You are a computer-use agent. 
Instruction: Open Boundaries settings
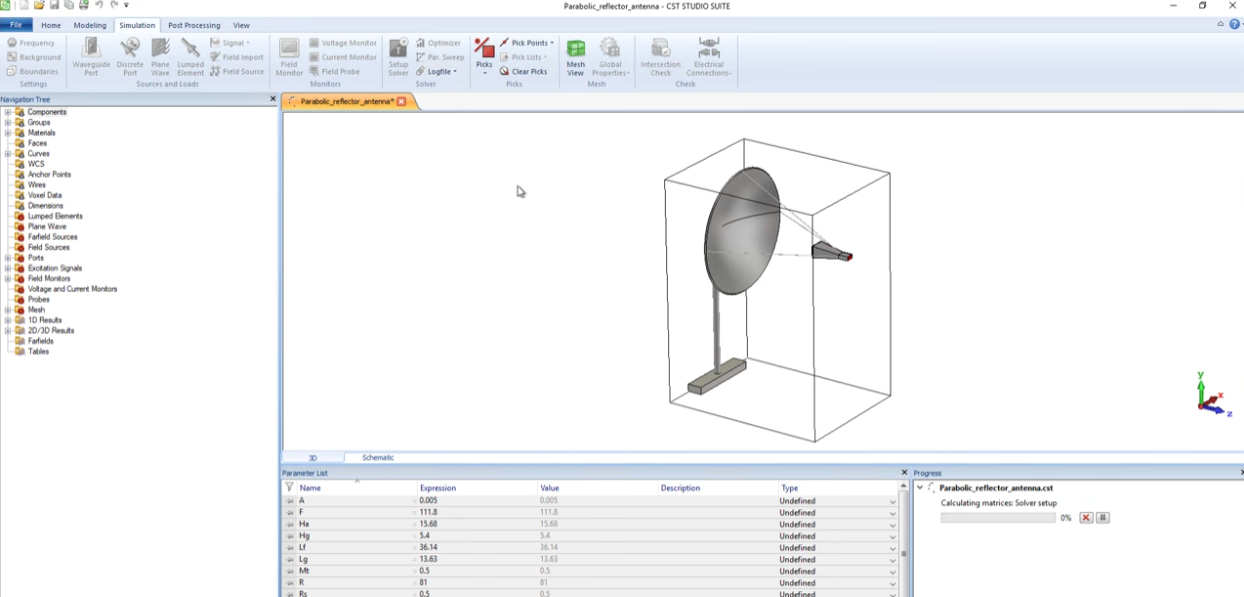pyautogui.click(x=32, y=71)
